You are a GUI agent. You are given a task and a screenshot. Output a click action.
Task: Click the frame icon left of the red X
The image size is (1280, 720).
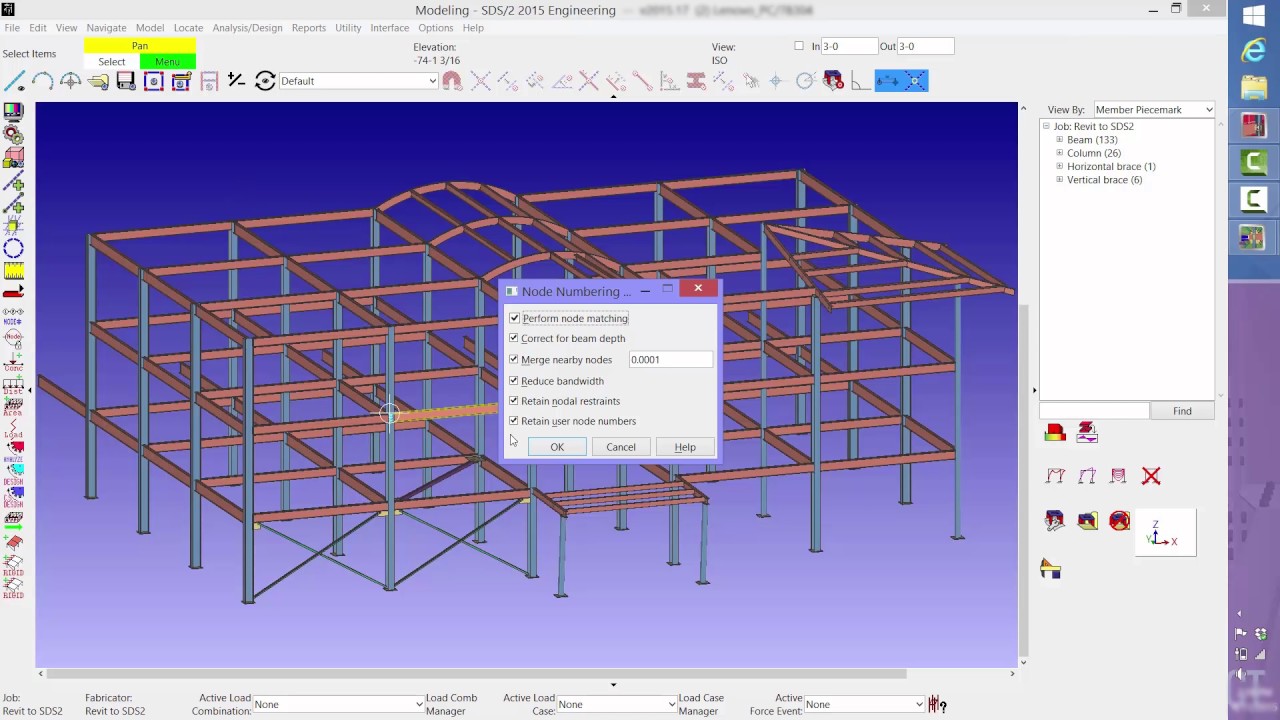tap(1118, 476)
